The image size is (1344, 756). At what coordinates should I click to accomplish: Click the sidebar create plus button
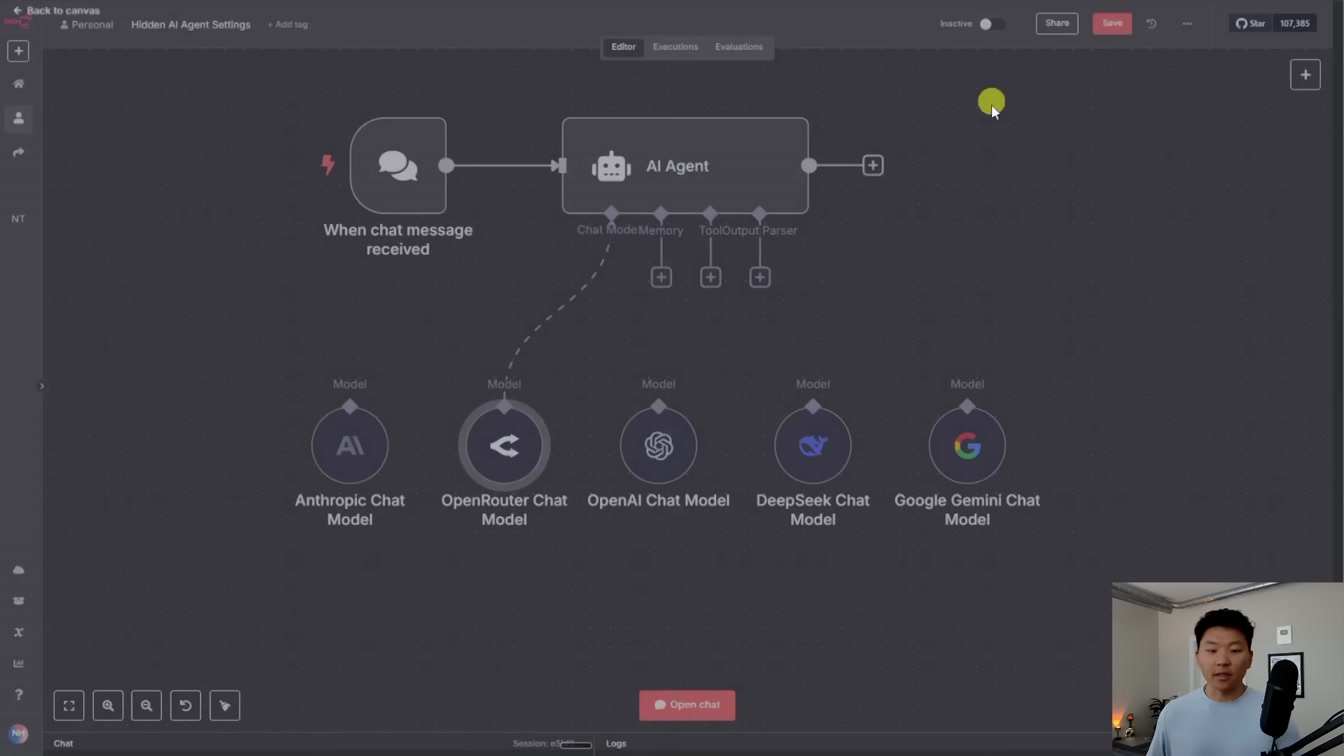tap(18, 51)
